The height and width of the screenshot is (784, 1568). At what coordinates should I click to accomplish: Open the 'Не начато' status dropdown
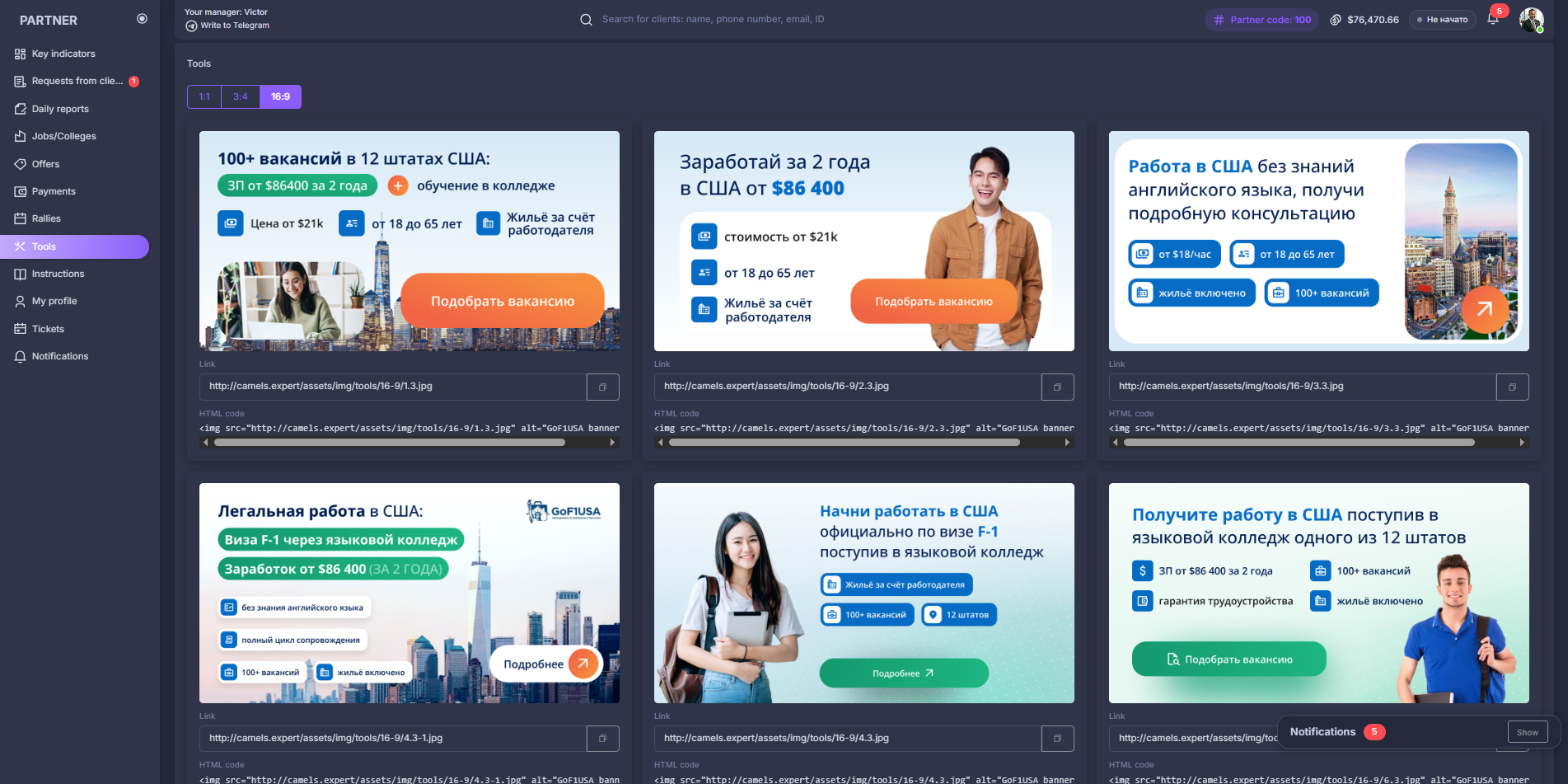[1442, 20]
